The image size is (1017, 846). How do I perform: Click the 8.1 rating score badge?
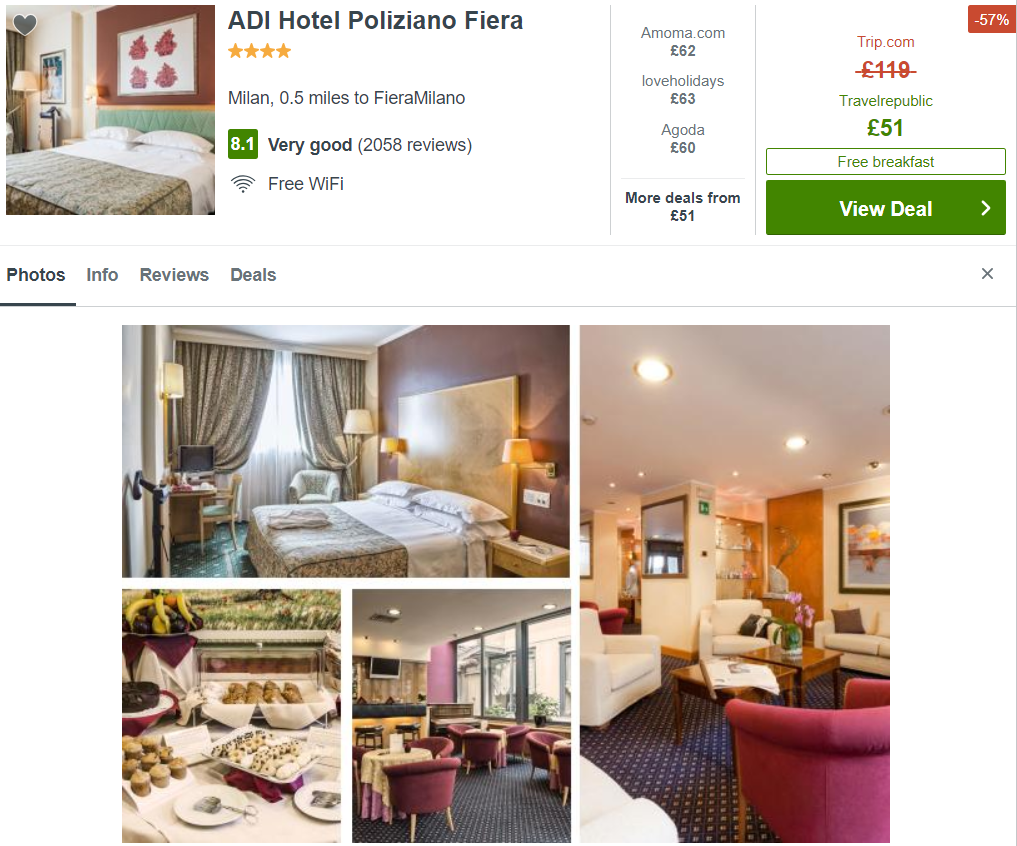tap(243, 144)
